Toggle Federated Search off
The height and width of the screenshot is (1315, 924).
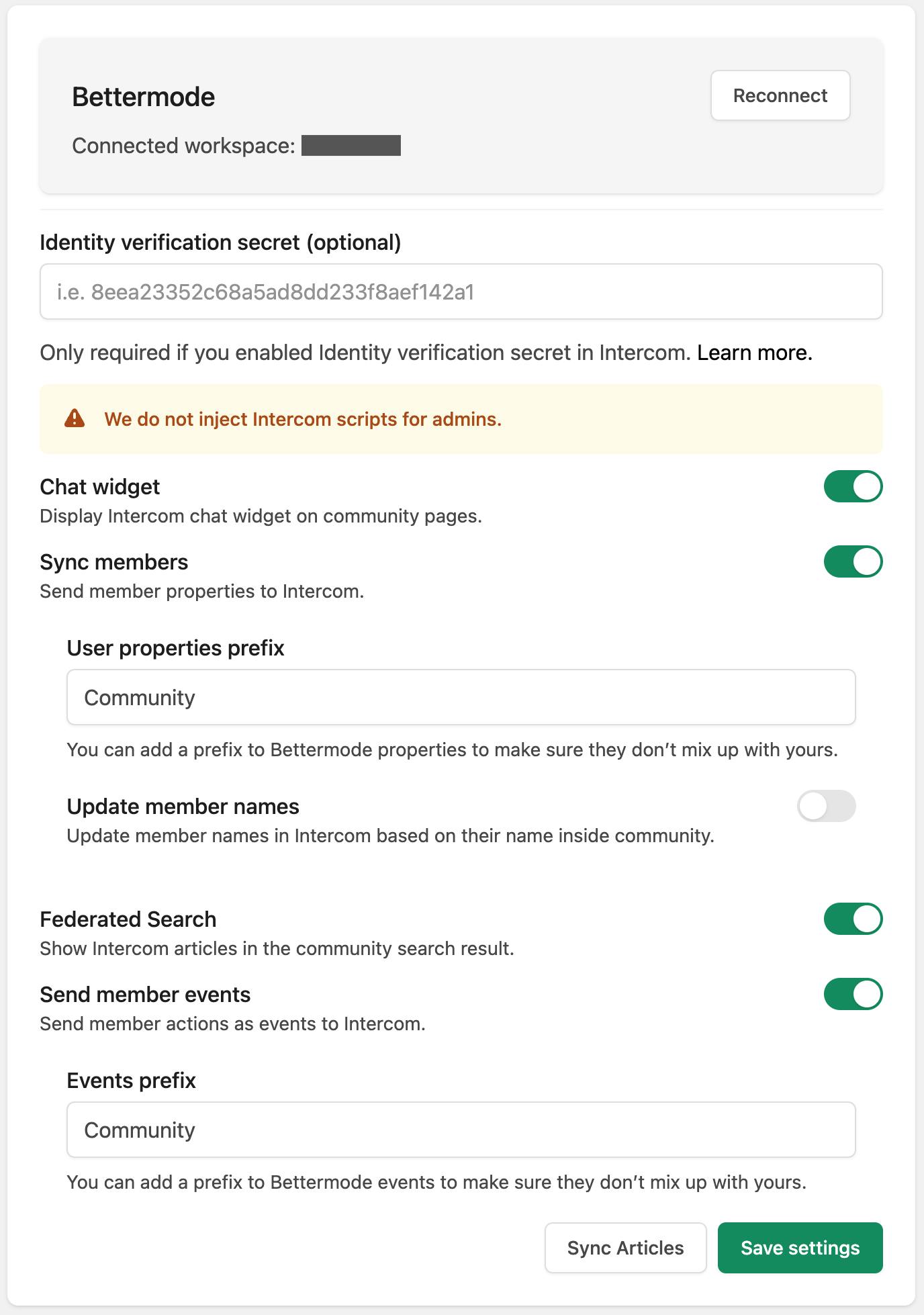(853, 919)
